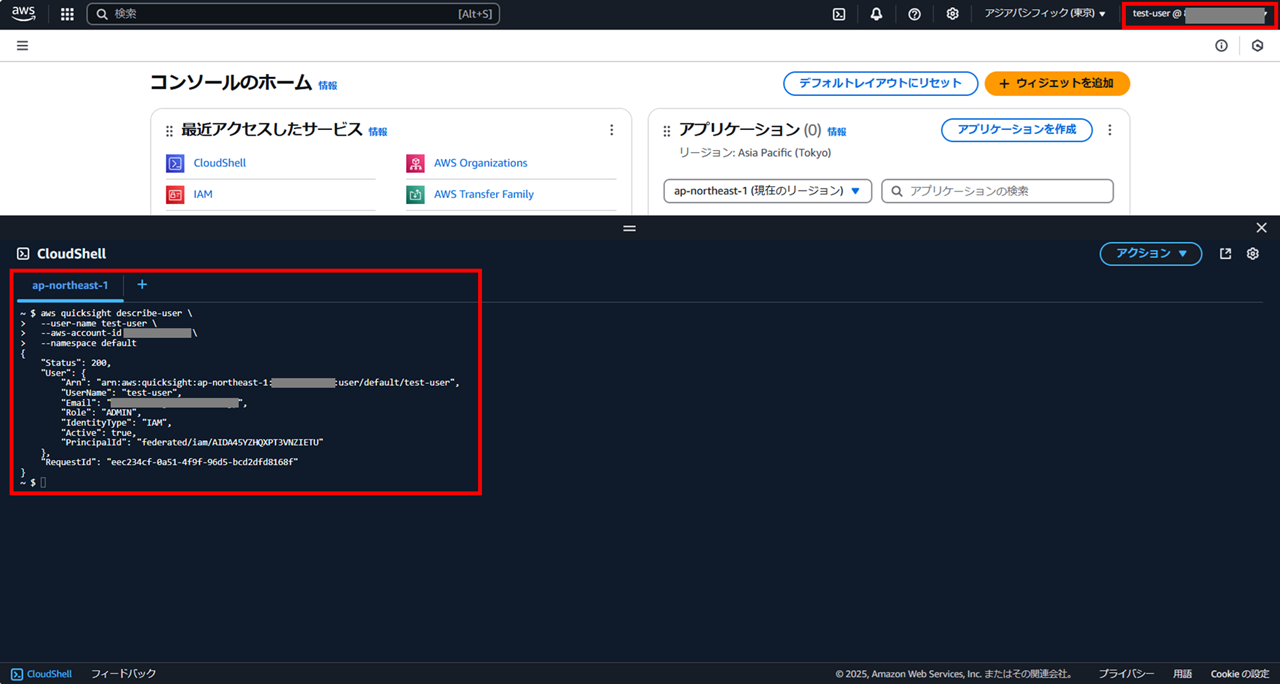Image resolution: width=1280 pixels, height=684 pixels.
Task: Open the recently visited services widget kebab menu
Action: 611,130
